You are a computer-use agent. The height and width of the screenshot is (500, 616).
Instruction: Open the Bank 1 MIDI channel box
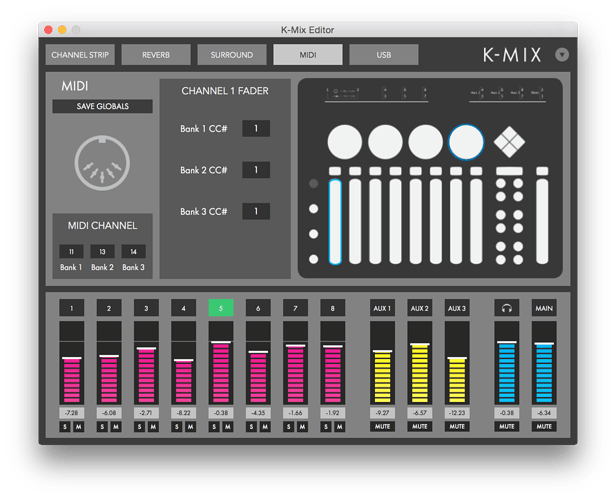pyautogui.click(x=71, y=252)
